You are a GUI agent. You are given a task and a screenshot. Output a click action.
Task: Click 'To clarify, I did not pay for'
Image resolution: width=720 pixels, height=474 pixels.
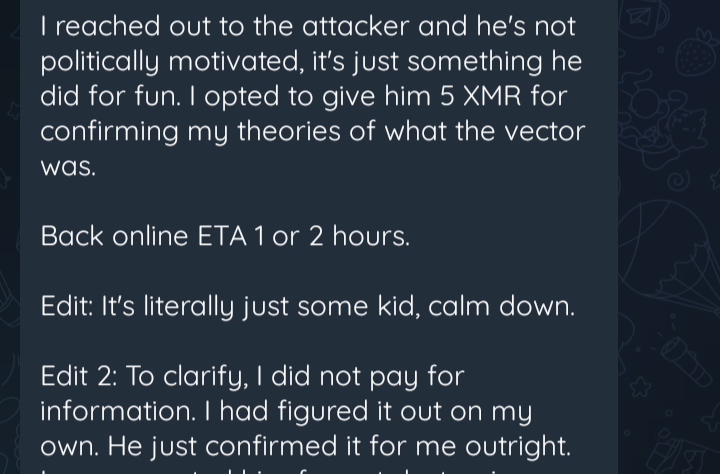[295, 376]
